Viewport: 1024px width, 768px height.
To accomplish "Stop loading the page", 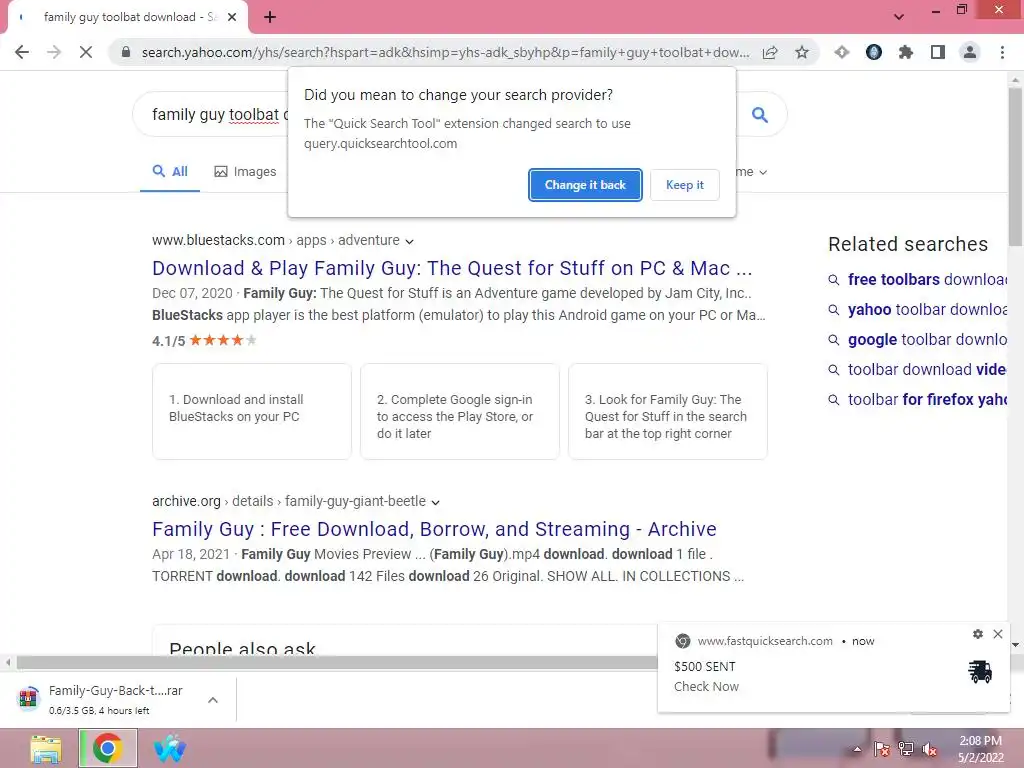I will 86,52.
